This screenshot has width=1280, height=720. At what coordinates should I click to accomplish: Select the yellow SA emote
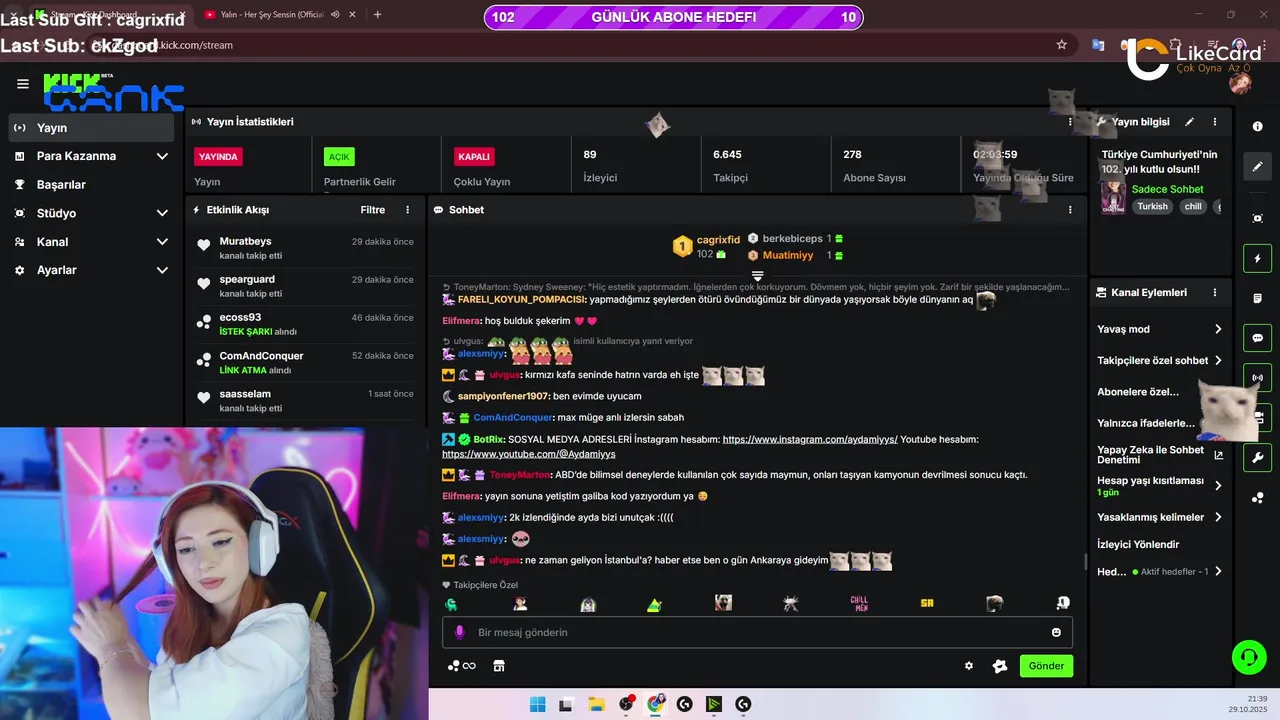[x=927, y=604]
